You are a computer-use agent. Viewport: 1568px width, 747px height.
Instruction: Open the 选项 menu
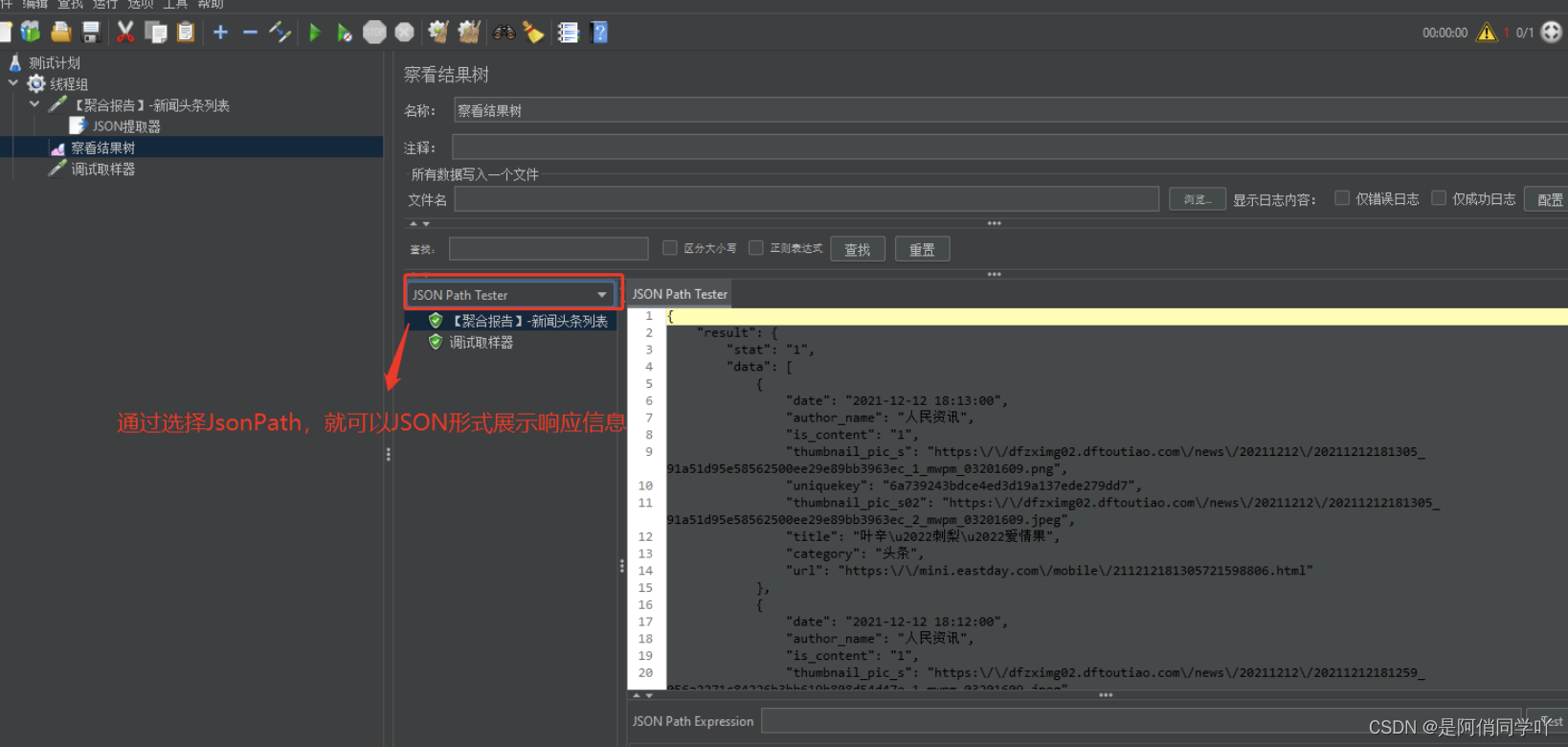point(141,4)
